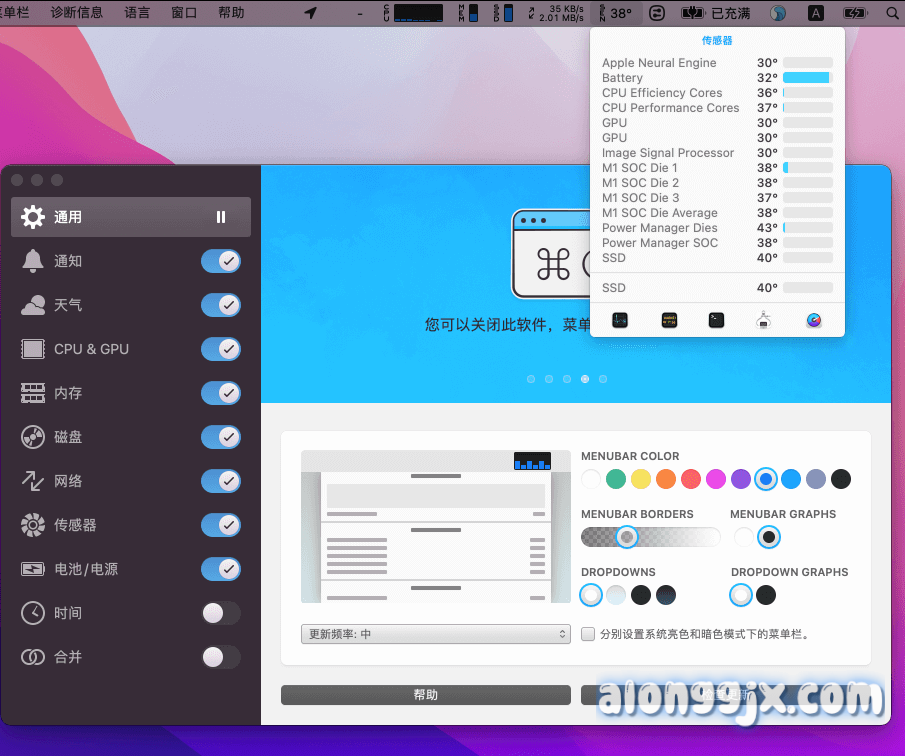905x756 pixels.
Task: Turn off the 传感器 toggle
Action: [221, 525]
